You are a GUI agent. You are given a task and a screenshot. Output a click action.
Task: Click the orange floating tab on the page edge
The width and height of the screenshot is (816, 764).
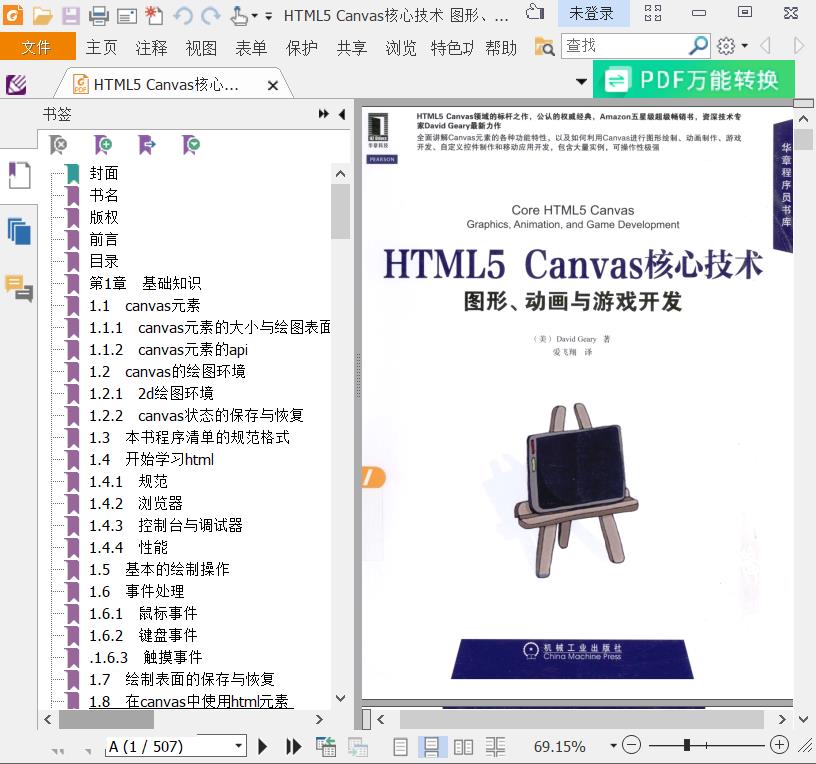374,477
